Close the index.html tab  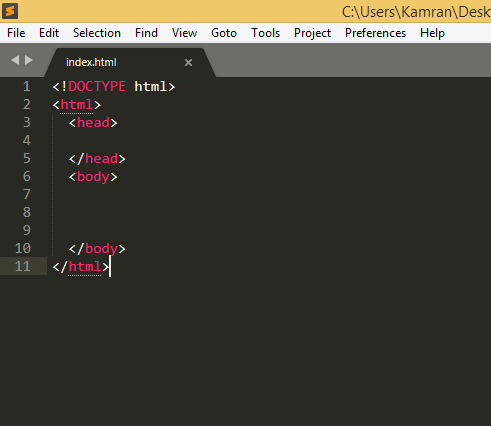click(x=188, y=62)
